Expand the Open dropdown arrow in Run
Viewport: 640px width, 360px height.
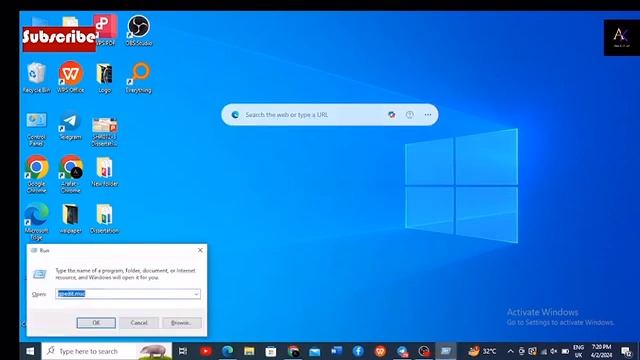click(196, 294)
